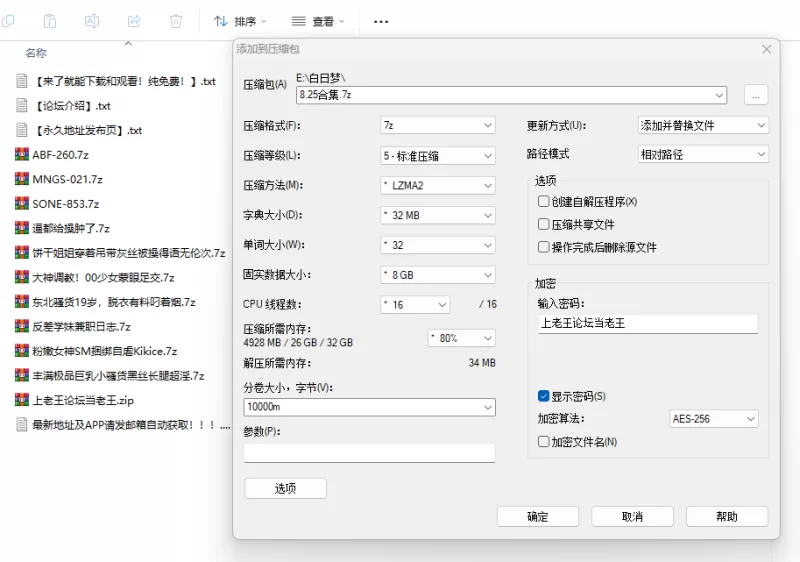
Task: Enable 创建自解压程序 checkbox
Action: 544,202
